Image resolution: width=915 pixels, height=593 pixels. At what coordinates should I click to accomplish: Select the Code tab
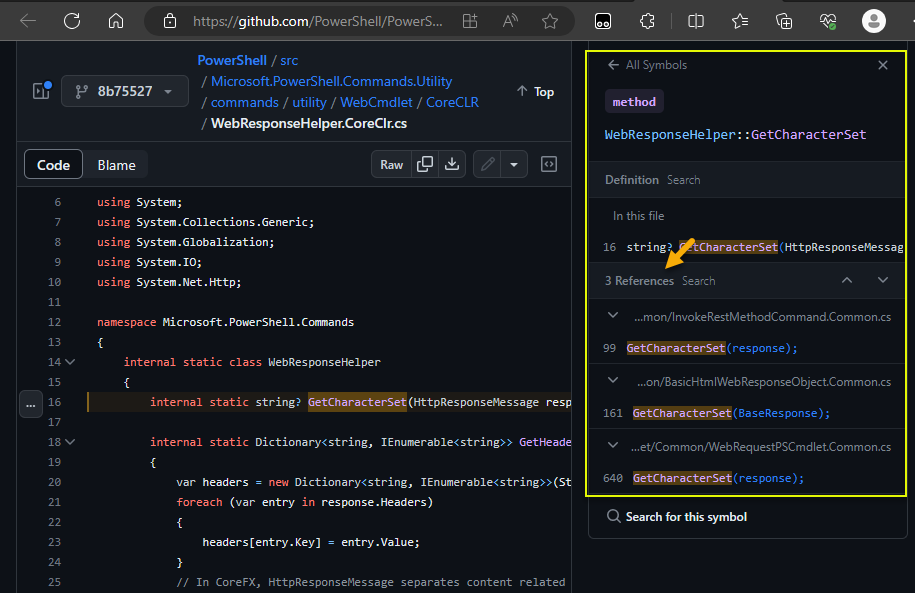tap(54, 165)
